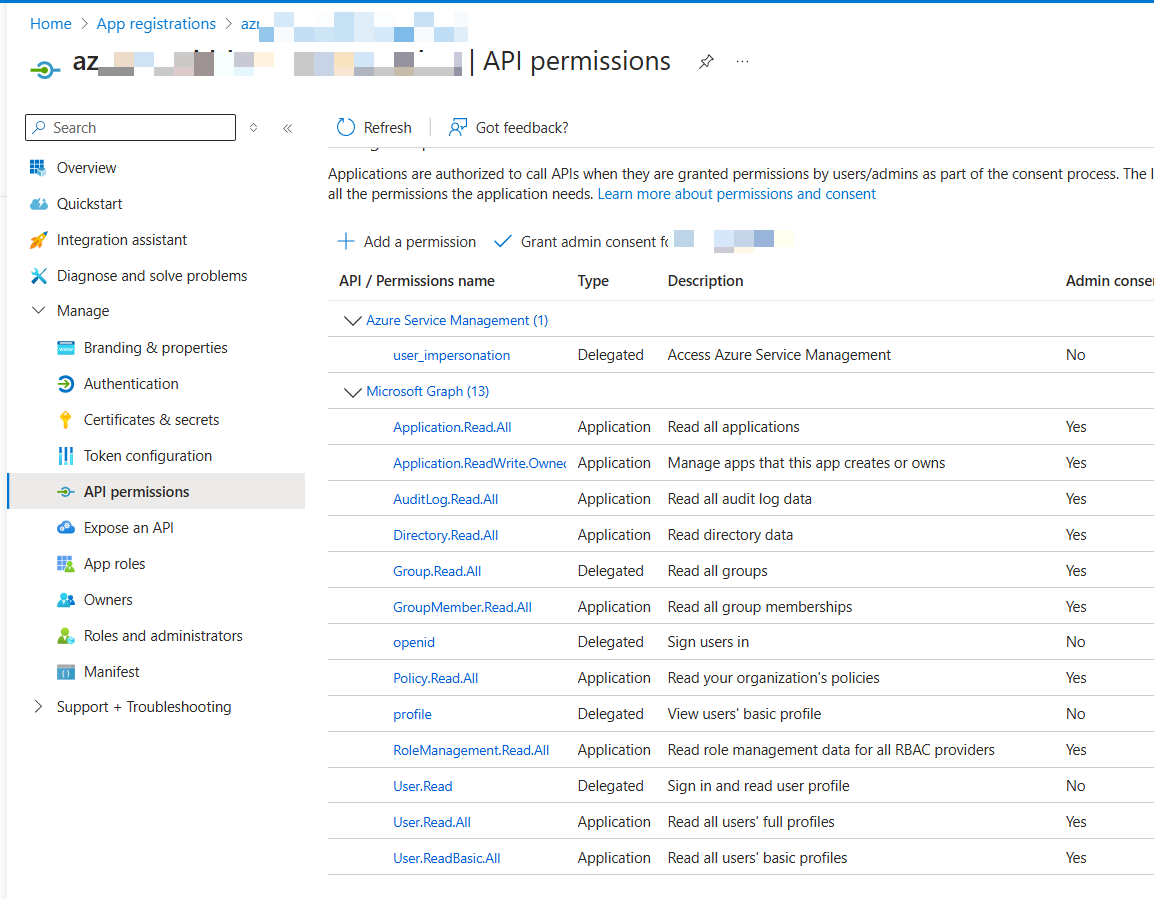Open Quickstart in the sidebar menu

point(89,204)
